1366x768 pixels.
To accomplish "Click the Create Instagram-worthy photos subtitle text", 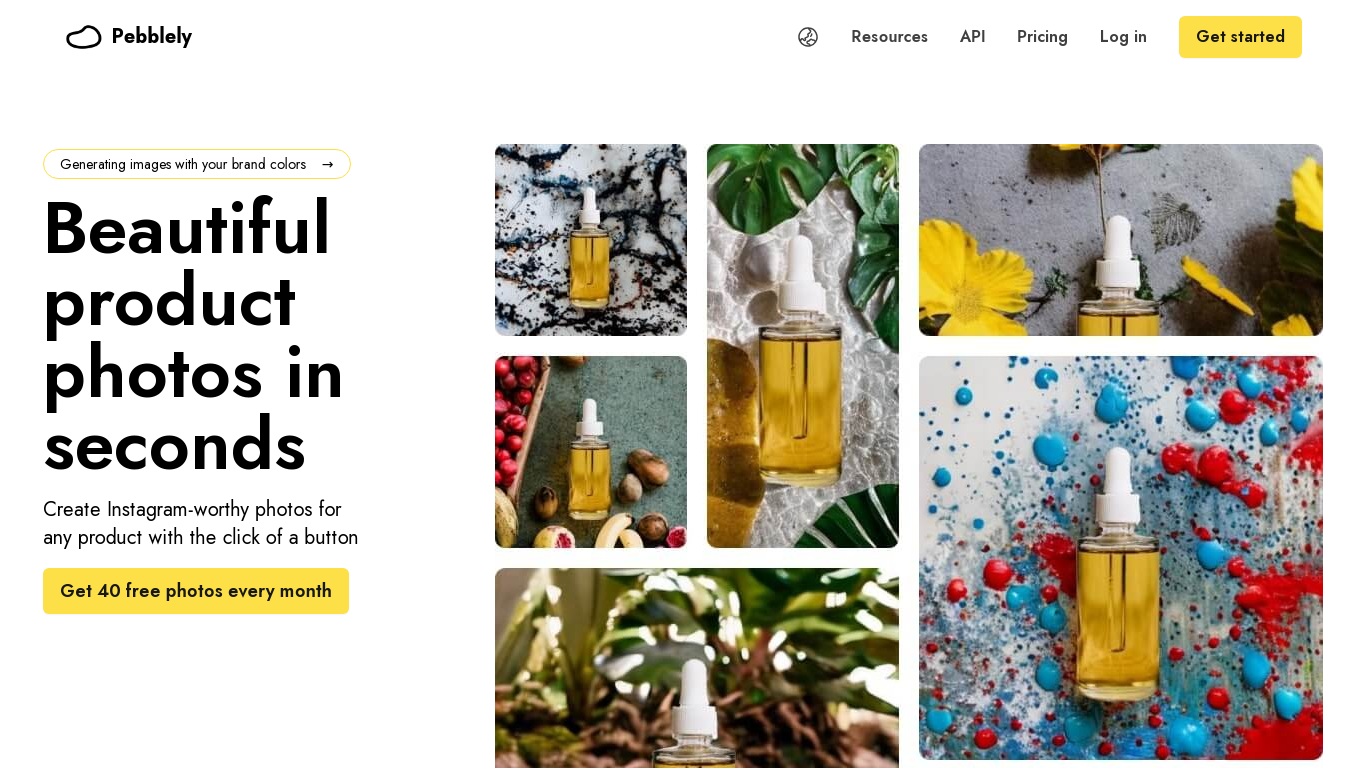I will click(x=200, y=523).
